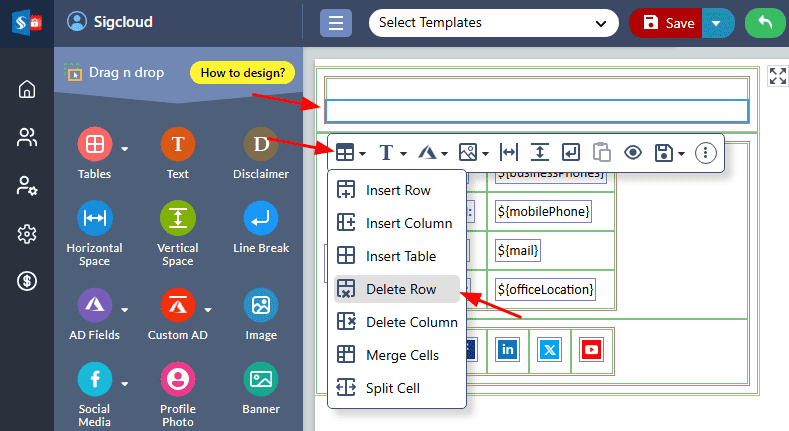This screenshot has height=431, width=789.
Task: Choose the Vertical Space element icon
Action: (x=177, y=219)
